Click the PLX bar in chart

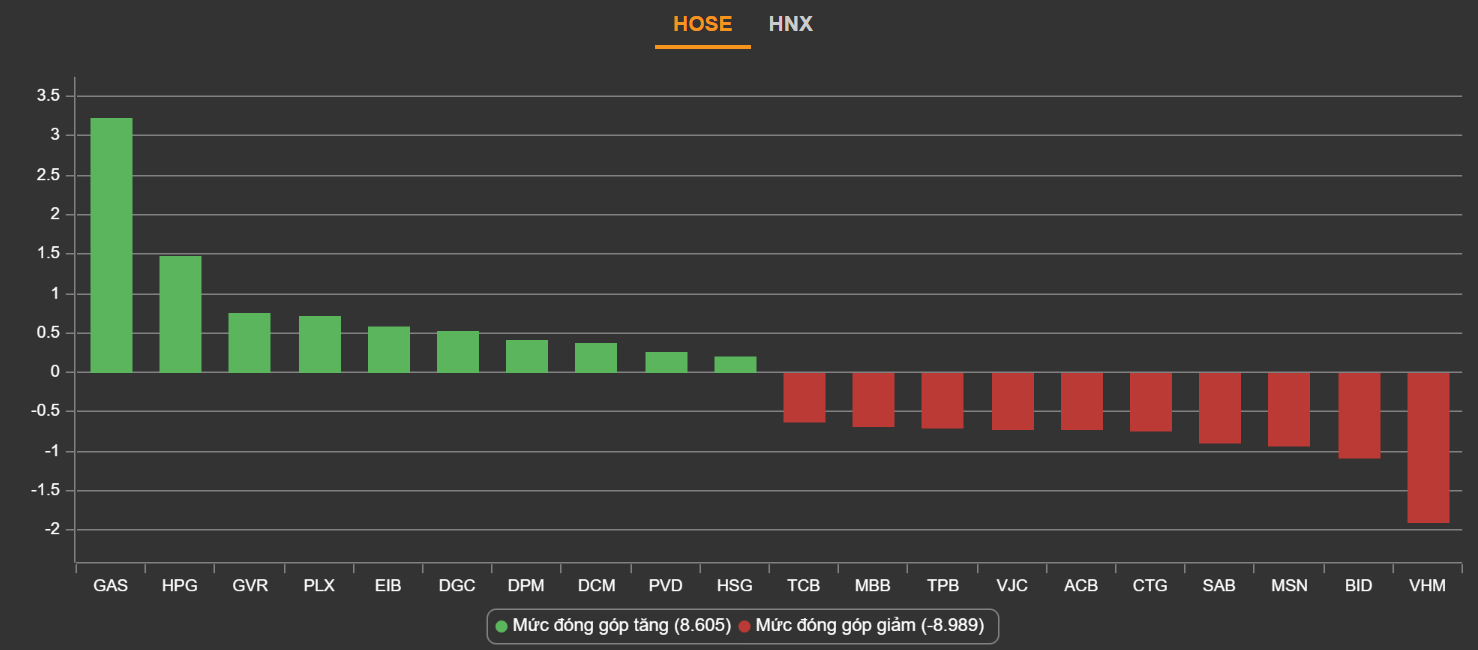tap(319, 344)
